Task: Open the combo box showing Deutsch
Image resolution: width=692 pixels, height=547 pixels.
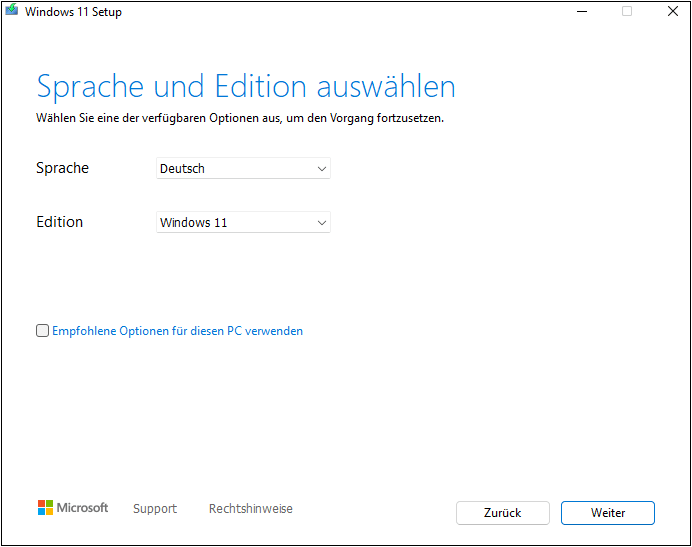Action: pos(235,169)
